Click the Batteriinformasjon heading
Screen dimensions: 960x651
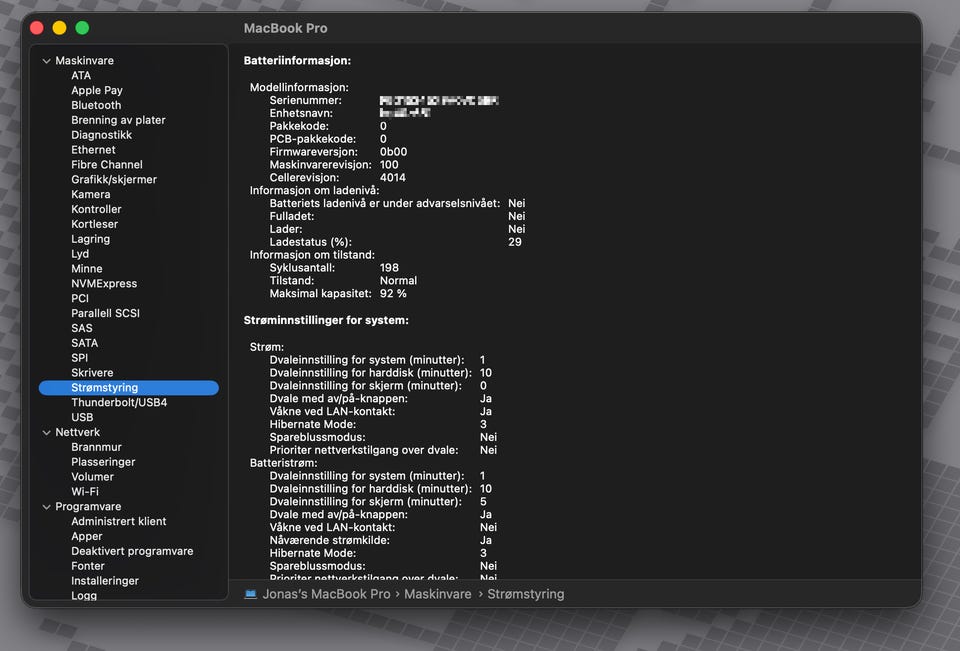297,61
